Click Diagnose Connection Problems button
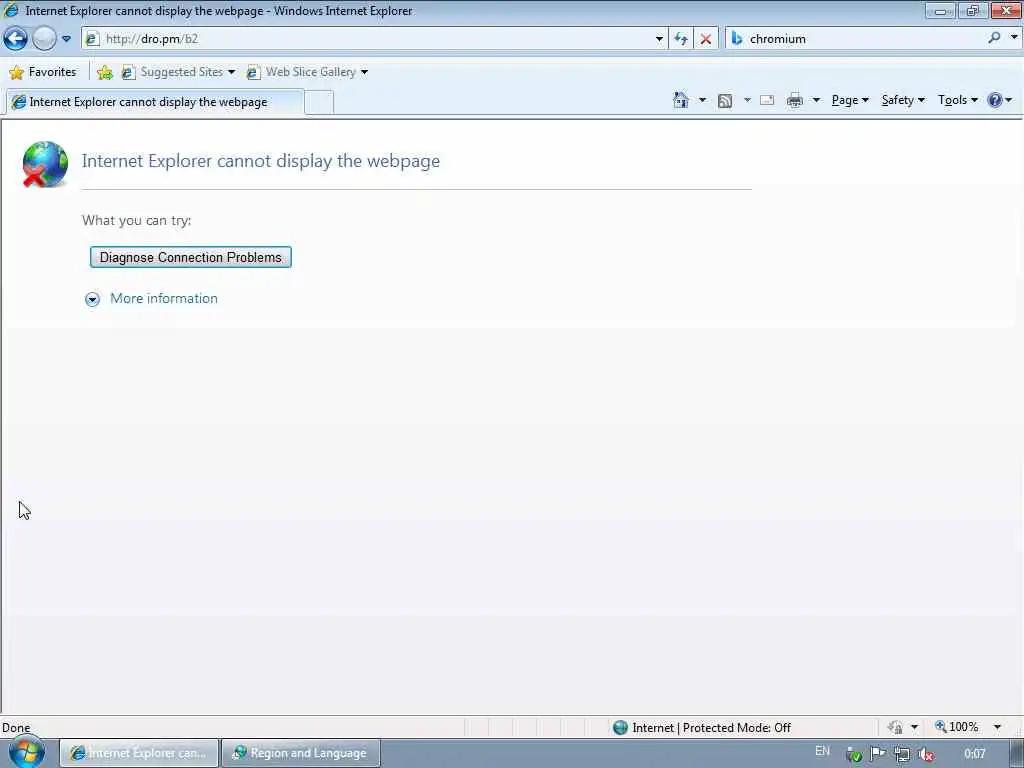Viewport: 1024px width, 768px height. pos(191,257)
